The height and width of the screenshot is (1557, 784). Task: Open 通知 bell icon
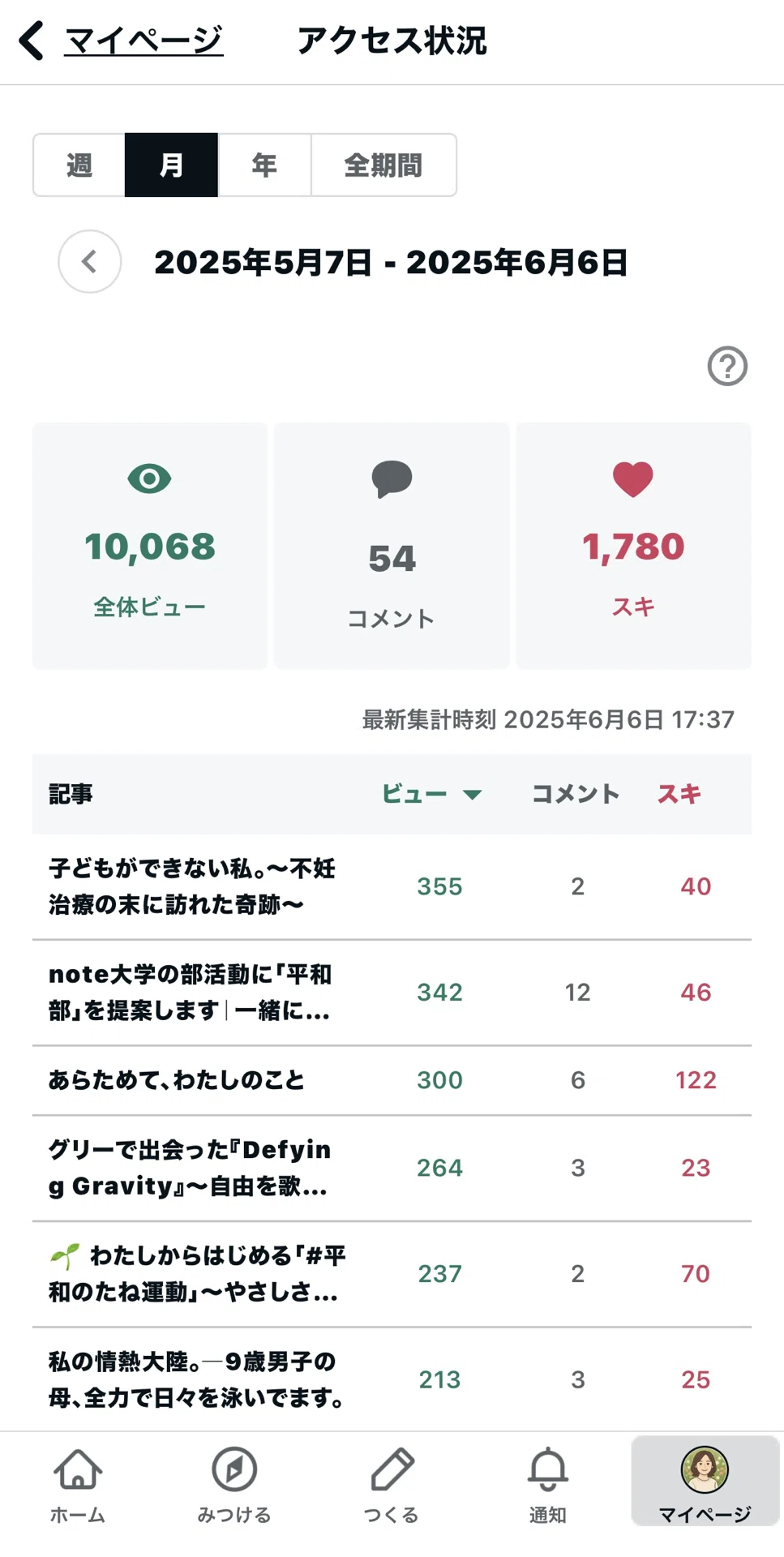(548, 1469)
